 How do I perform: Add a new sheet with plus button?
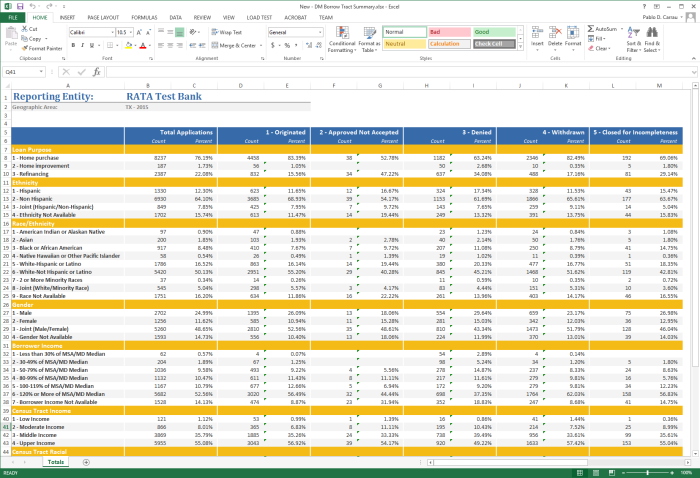pos(86,462)
